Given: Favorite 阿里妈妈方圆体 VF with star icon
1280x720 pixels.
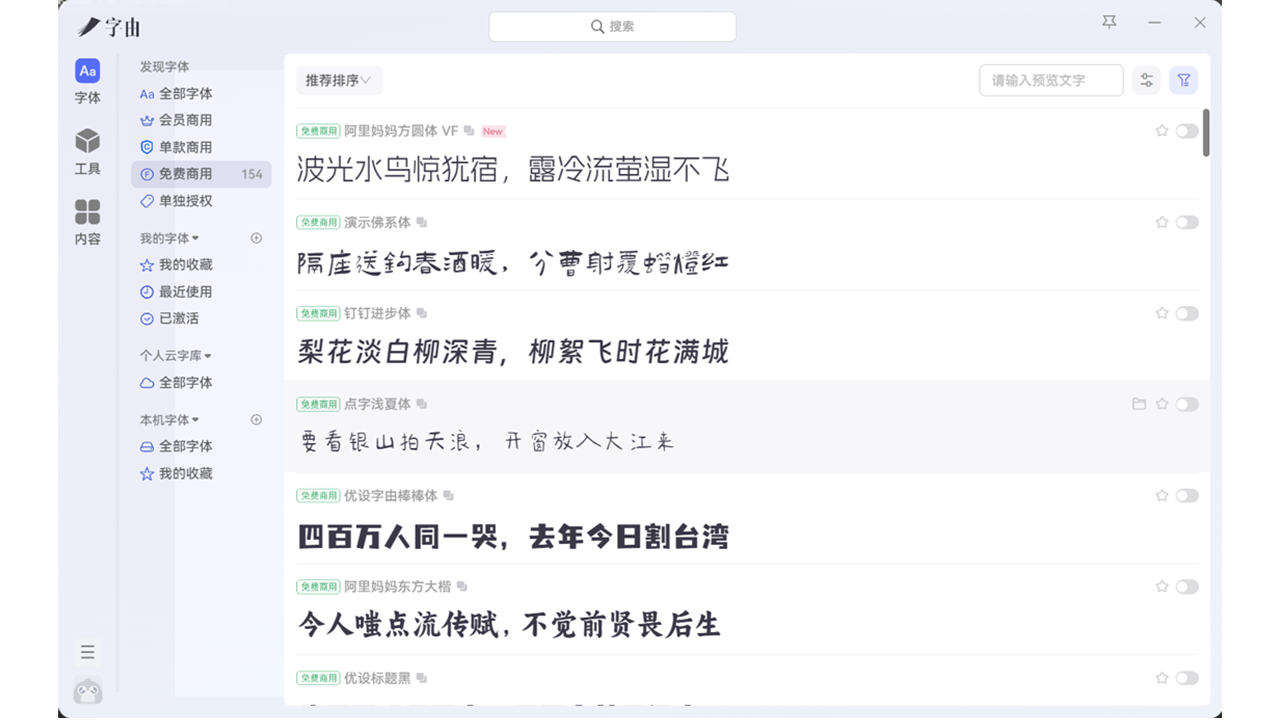Looking at the screenshot, I should pyautogui.click(x=1162, y=131).
